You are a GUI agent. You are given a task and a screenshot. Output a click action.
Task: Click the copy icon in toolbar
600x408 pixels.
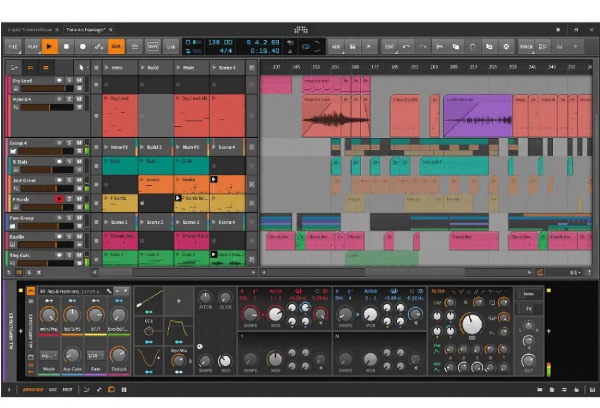456,47
